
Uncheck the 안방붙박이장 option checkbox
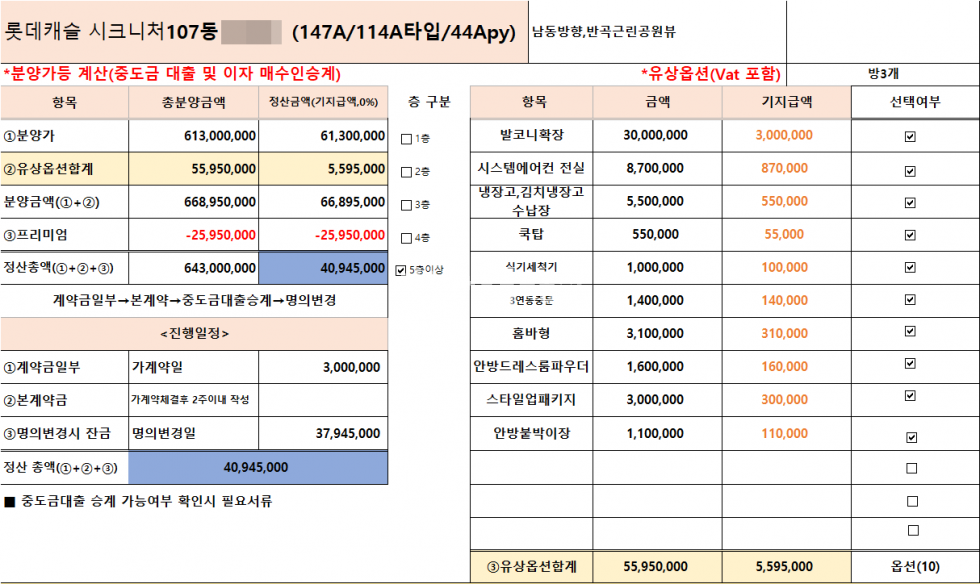coord(911,437)
